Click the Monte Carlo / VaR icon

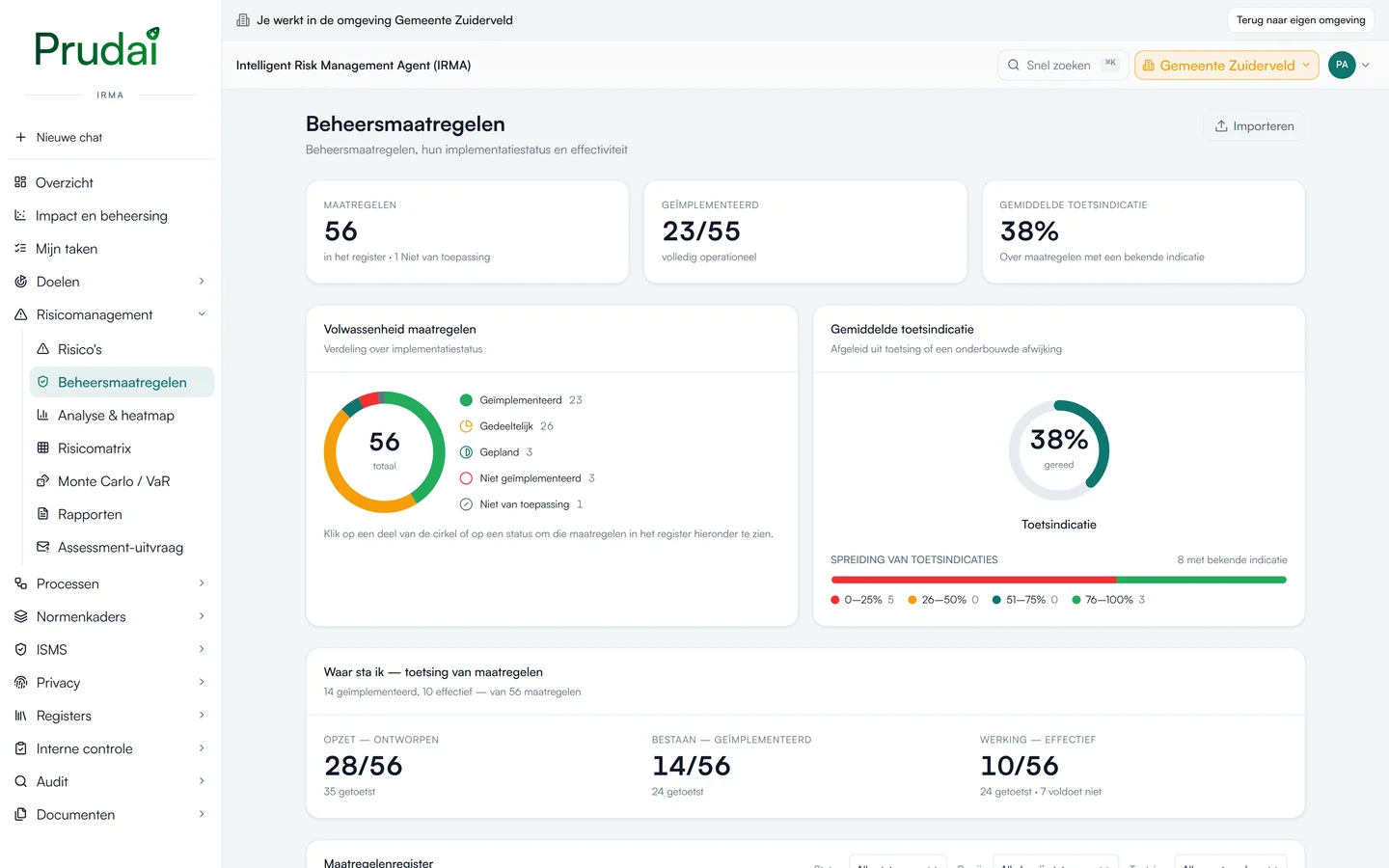pyautogui.click(x=42, y=480)
